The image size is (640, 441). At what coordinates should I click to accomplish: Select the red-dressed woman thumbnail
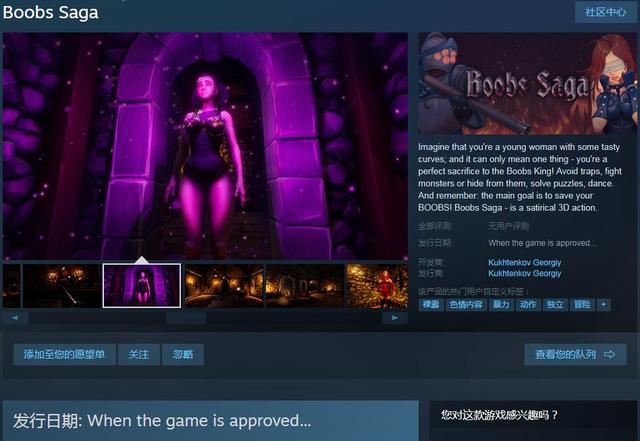(377, 286)
